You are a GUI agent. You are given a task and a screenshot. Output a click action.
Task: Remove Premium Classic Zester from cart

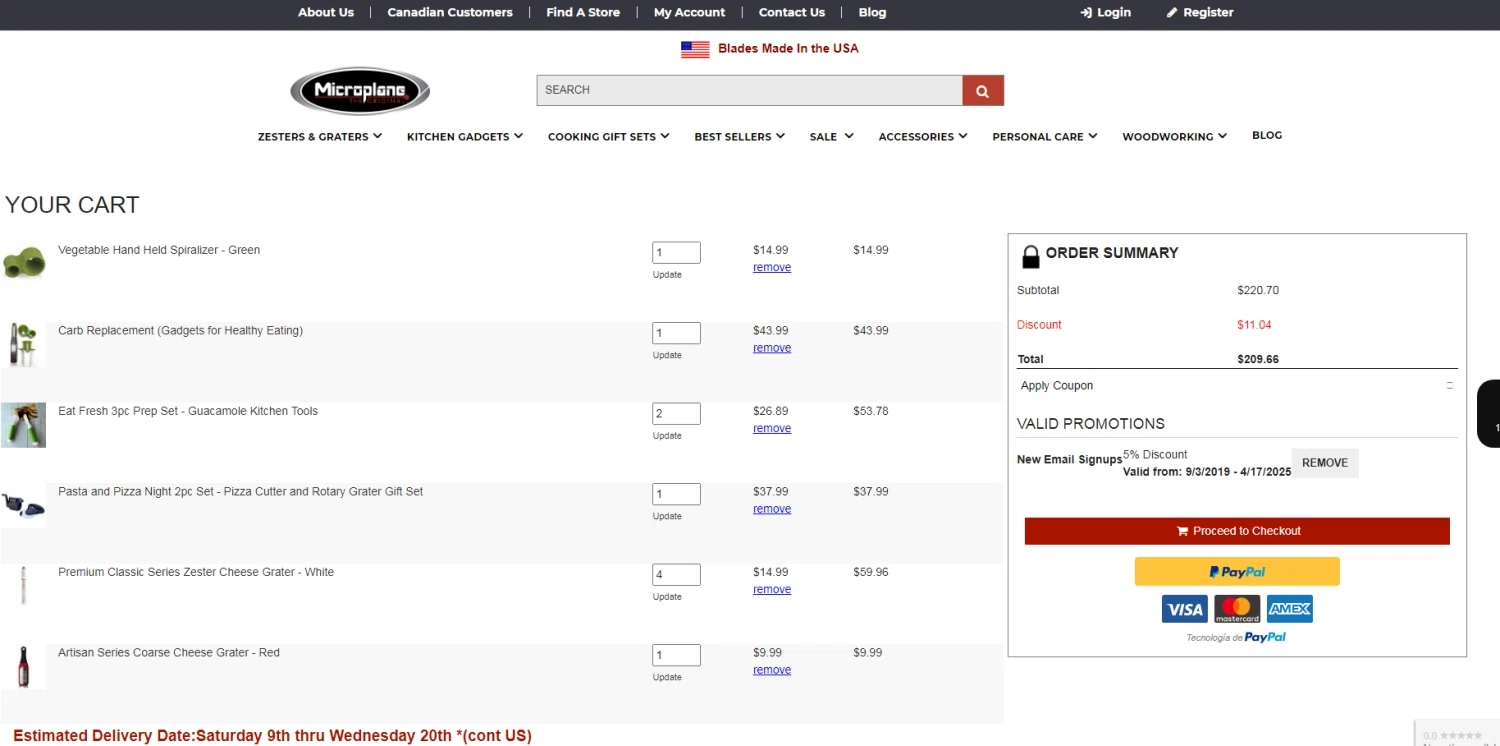point(772,590)
